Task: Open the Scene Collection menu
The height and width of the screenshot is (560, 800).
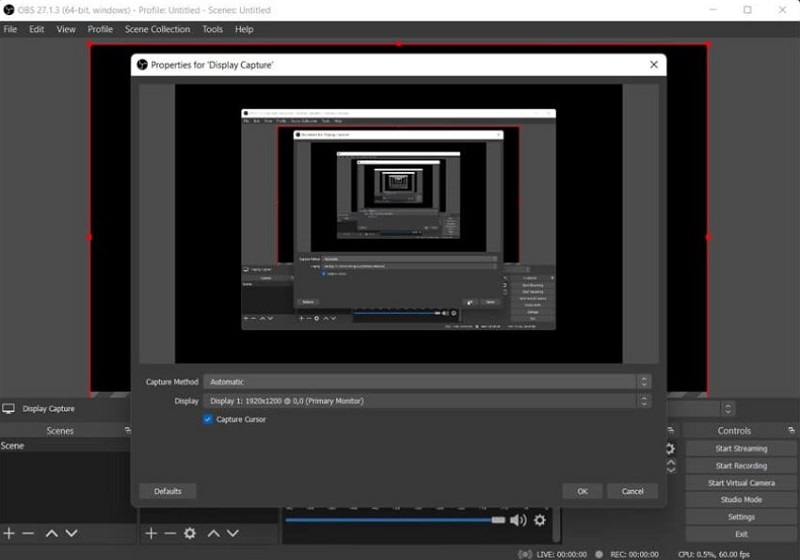Action: coord(157,29)
